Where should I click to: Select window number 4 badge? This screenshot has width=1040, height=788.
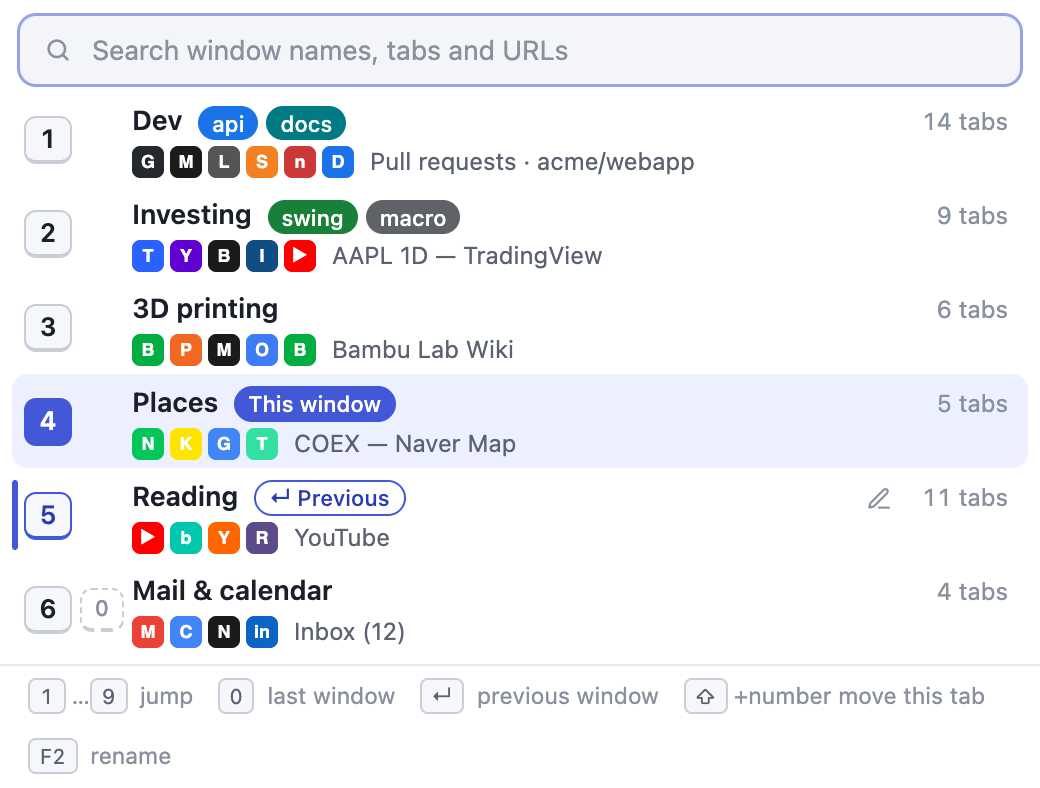pyautogui.click(x=48, y=421)
